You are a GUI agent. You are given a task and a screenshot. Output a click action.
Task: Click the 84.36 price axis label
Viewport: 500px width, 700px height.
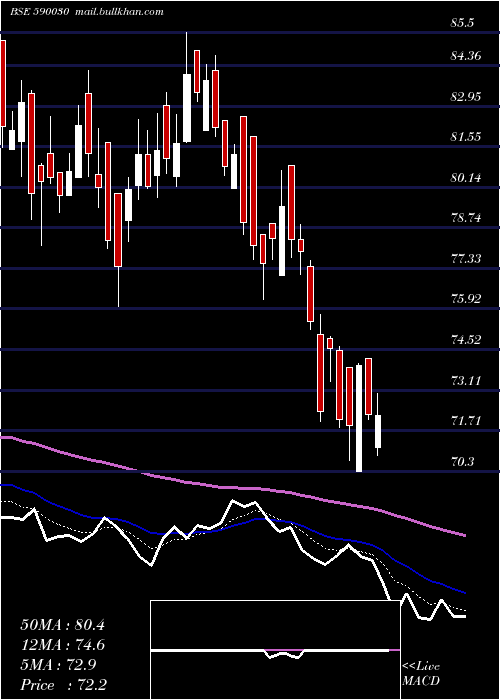466,56
